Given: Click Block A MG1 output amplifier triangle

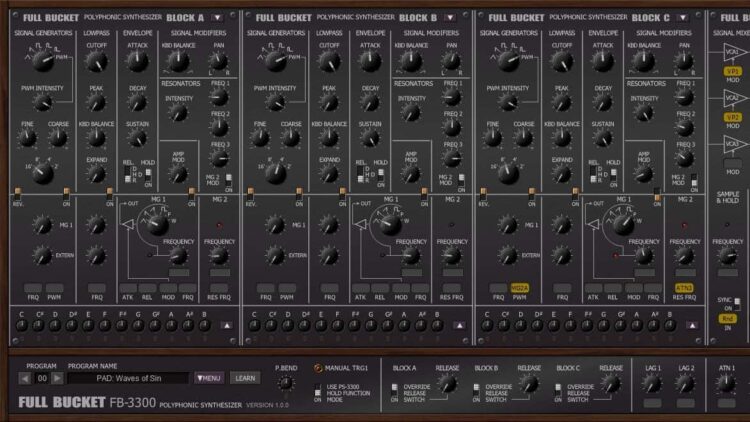Looking at the screenshot, I should click(128, 223).
